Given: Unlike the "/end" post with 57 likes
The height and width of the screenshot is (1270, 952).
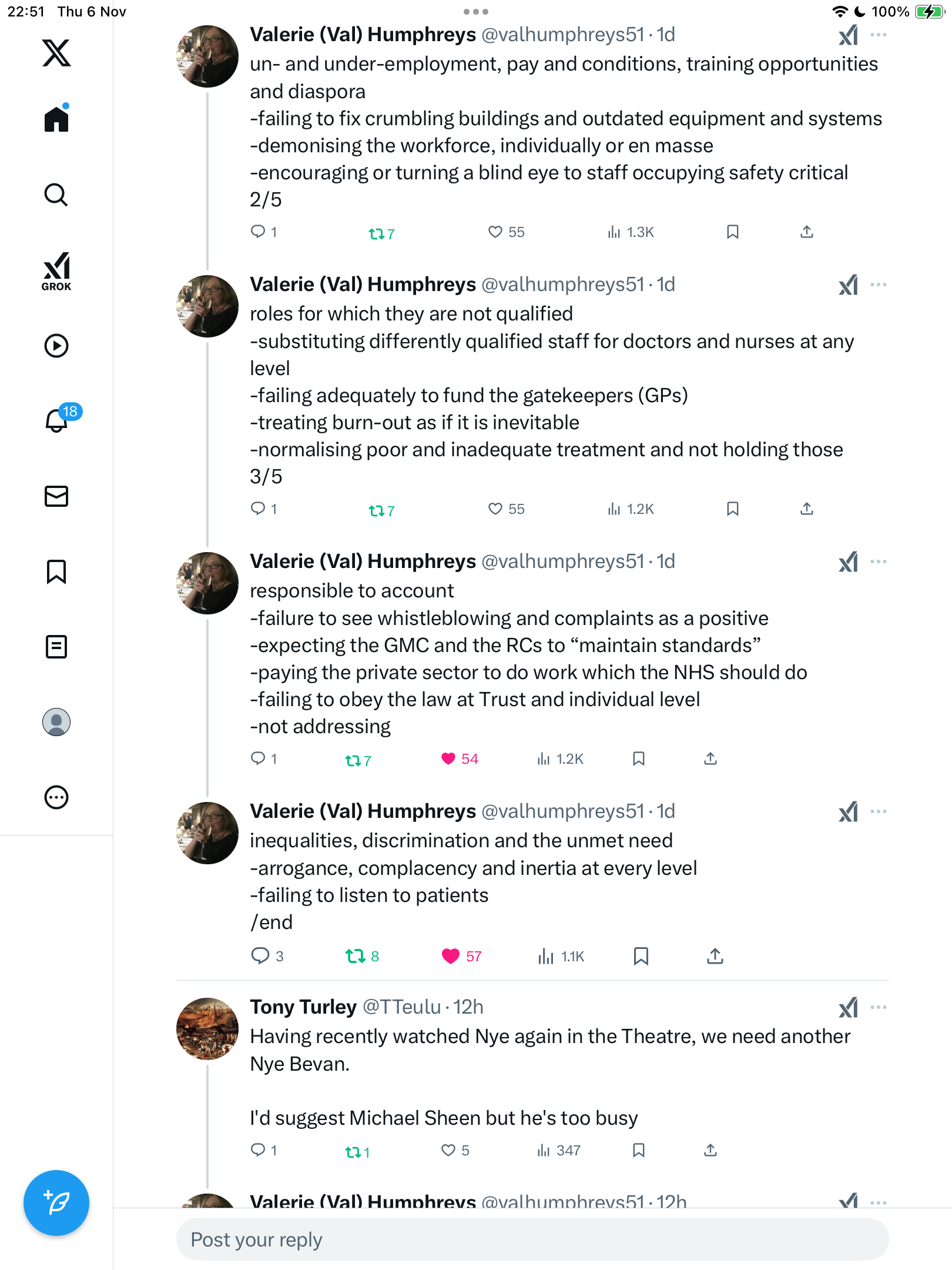Looking at the screenshot, I should 451,956.
